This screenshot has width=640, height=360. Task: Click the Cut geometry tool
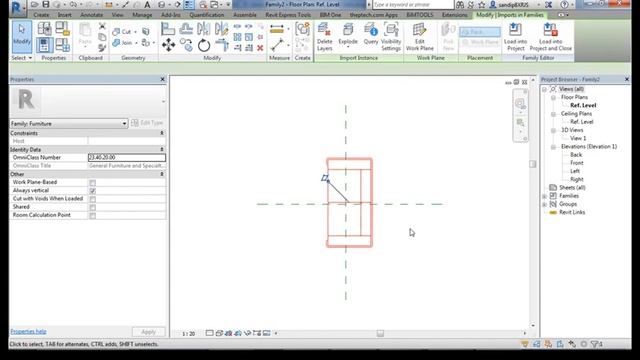pyautogui.click(x=122, y=31)
